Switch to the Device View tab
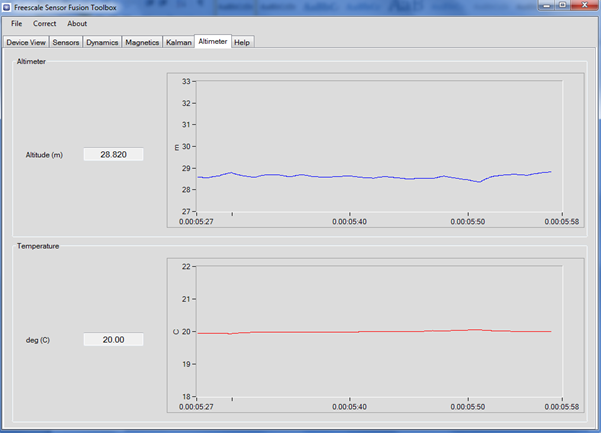601x433 pixels. pos(26,42)
